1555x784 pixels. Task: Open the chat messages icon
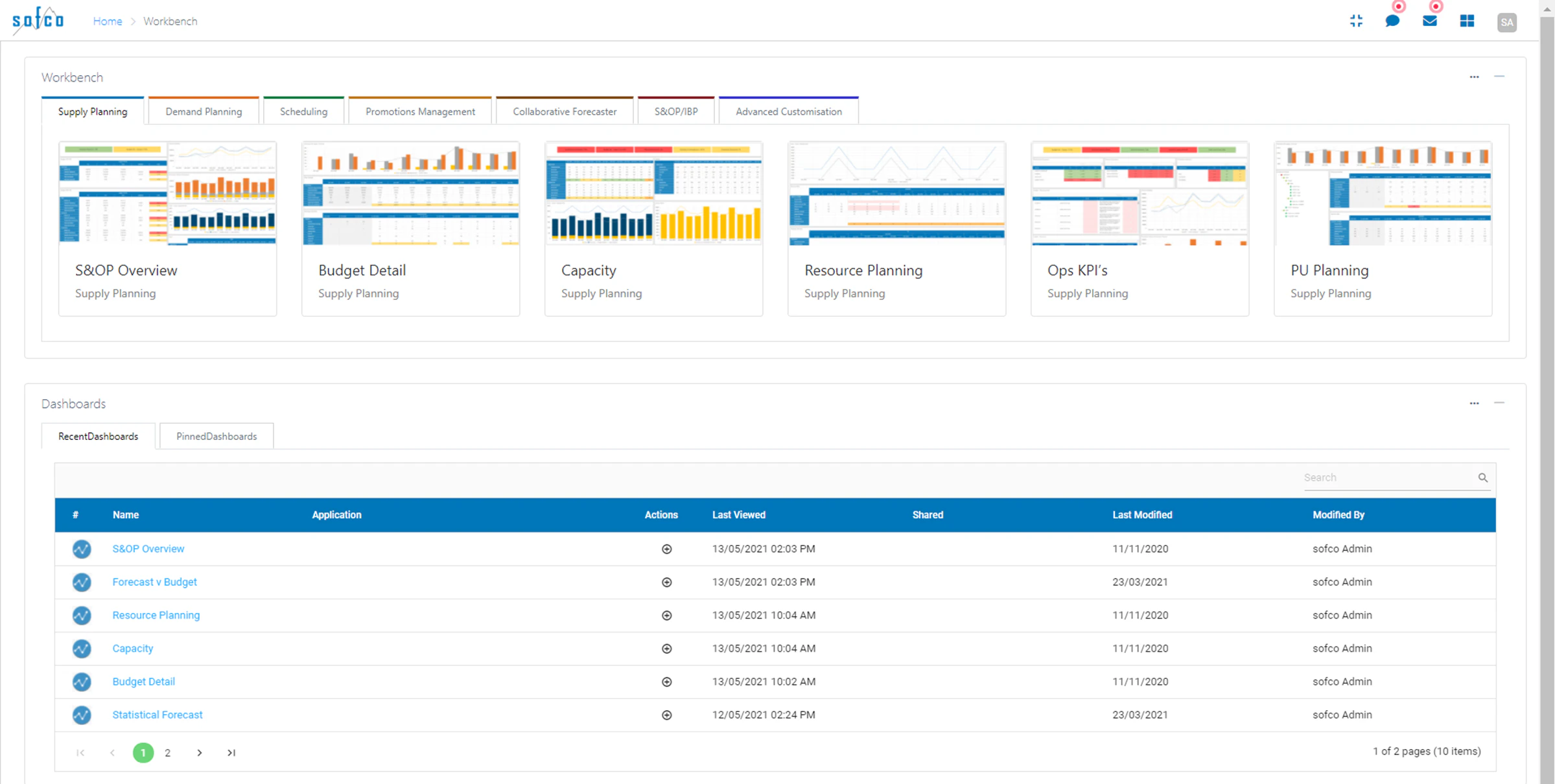[1392, 21]
